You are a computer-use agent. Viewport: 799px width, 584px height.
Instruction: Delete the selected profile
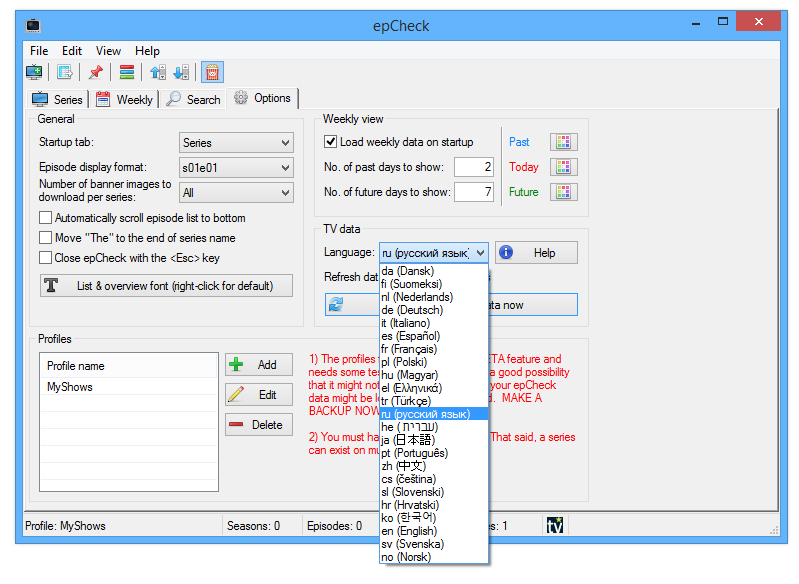[x=259, y=424]
